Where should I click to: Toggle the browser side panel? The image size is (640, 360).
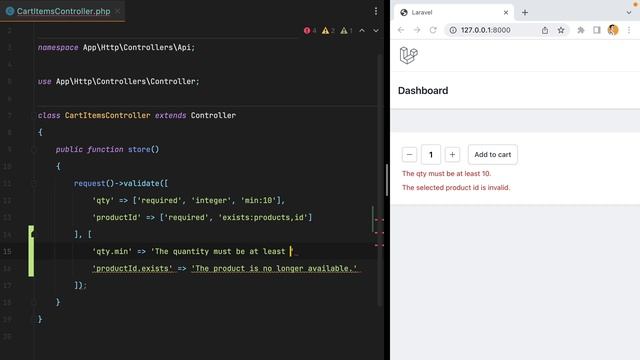(x=597, y=30)
